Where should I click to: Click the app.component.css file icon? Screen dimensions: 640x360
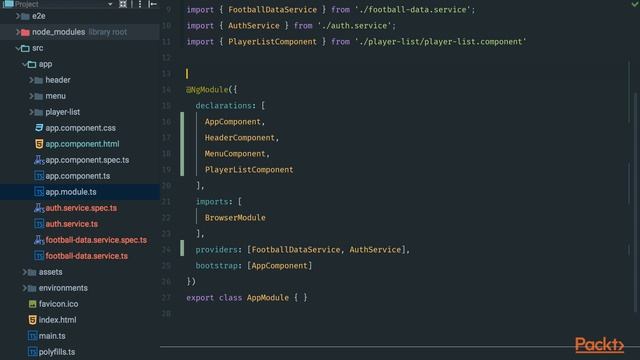coord(39,128)
